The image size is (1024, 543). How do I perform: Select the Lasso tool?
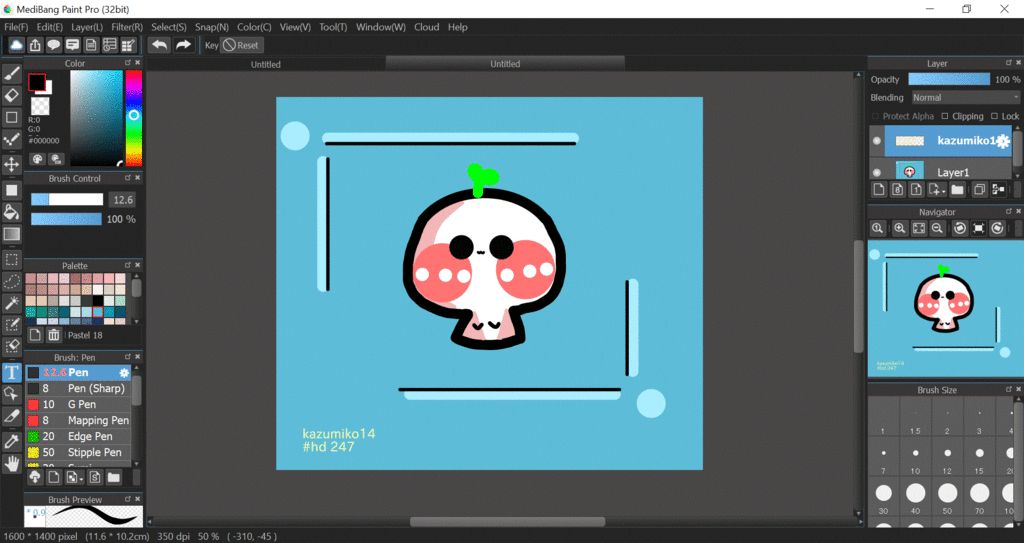click(11, 282)
